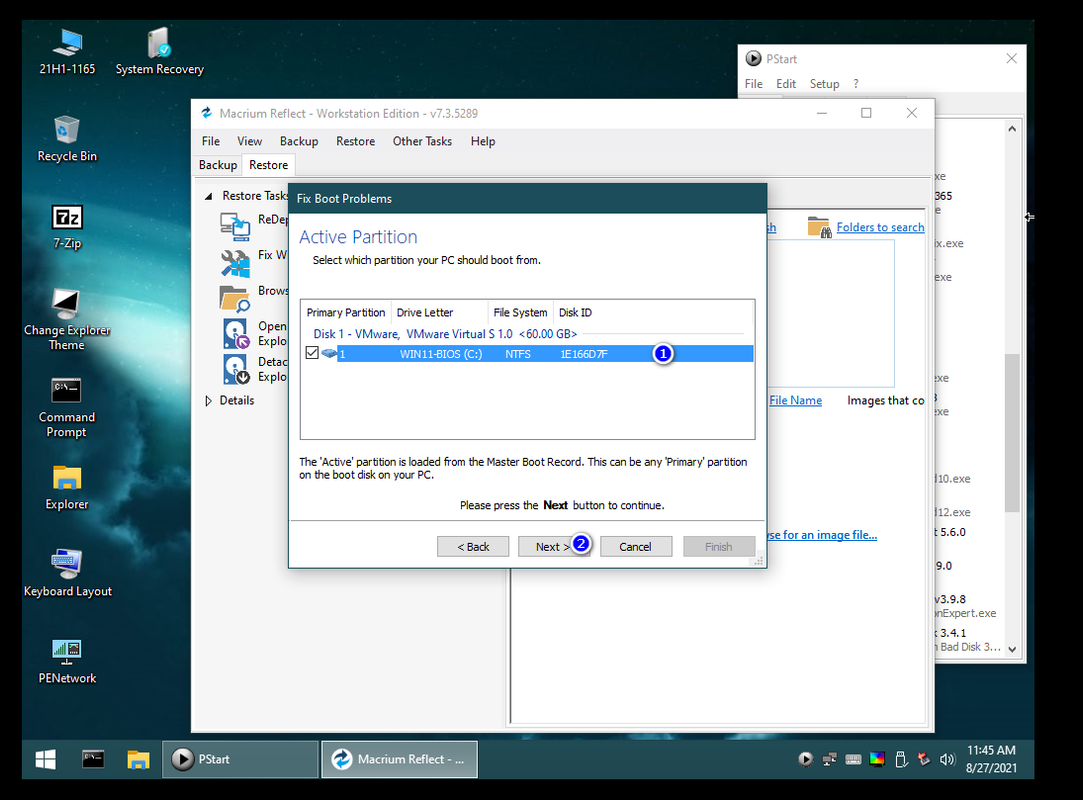Open the Other Tasks menu
1083x800 pixels.
tap(422, 141)
